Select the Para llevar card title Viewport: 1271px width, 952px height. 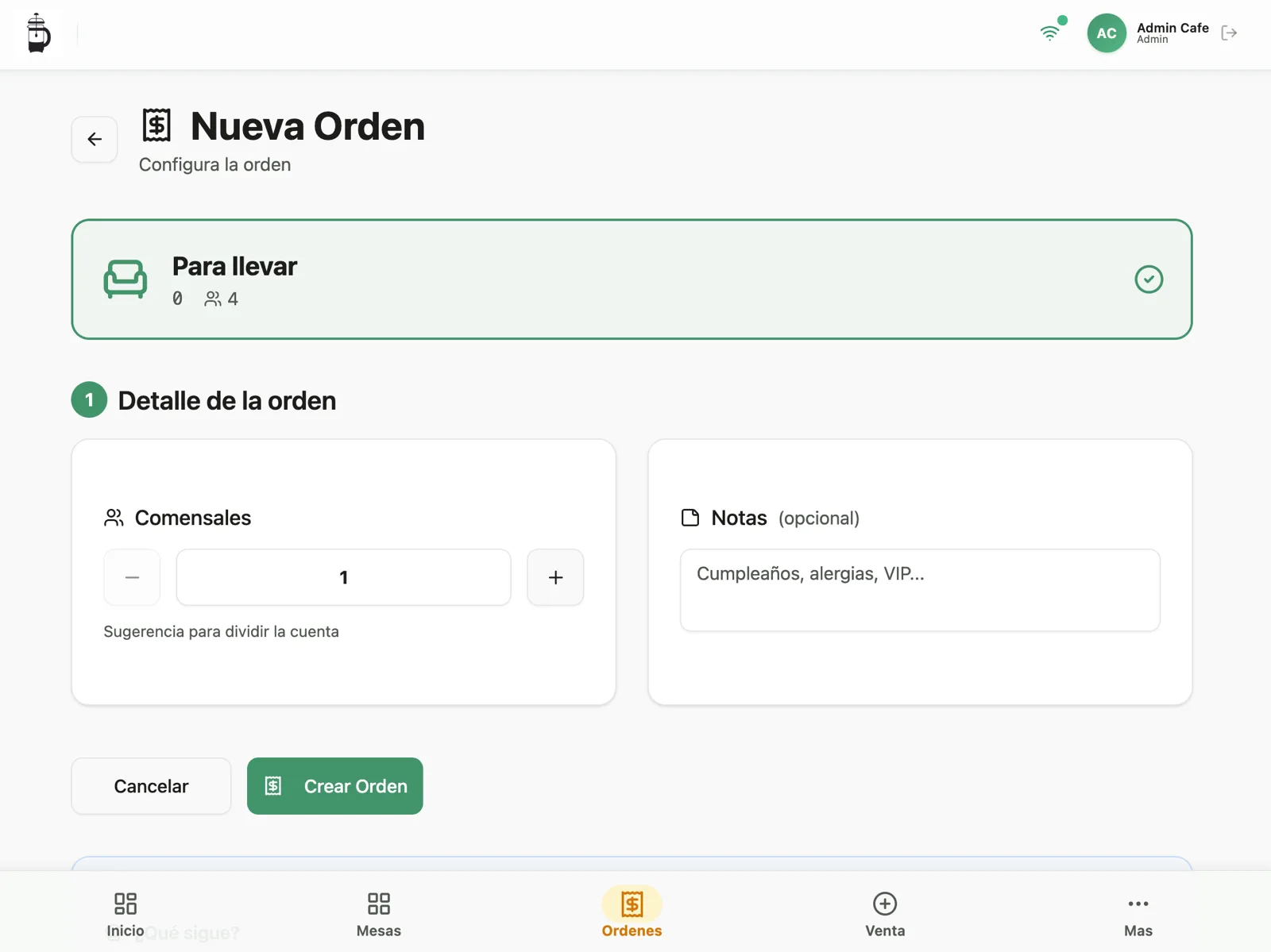(x=234, y=266)
